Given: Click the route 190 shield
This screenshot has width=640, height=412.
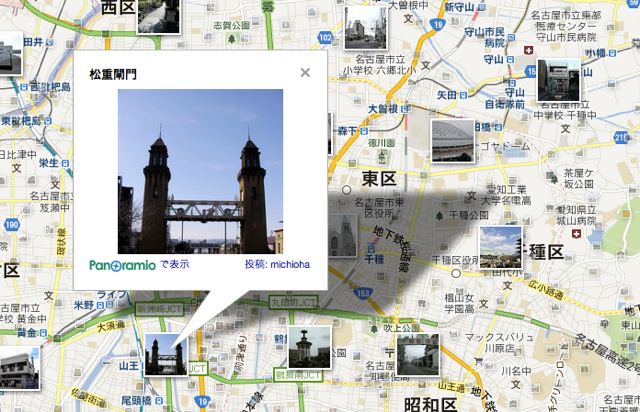Looking at the screenshot, I should (12, 225).
